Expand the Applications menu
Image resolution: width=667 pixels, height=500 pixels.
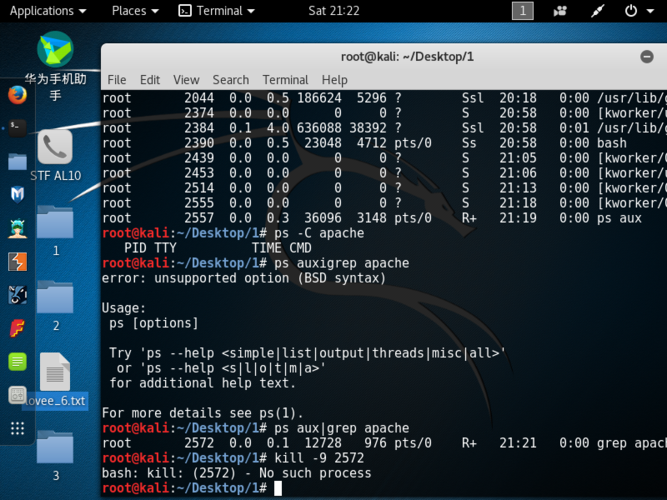pyautogui.click(x=47, y=11)
